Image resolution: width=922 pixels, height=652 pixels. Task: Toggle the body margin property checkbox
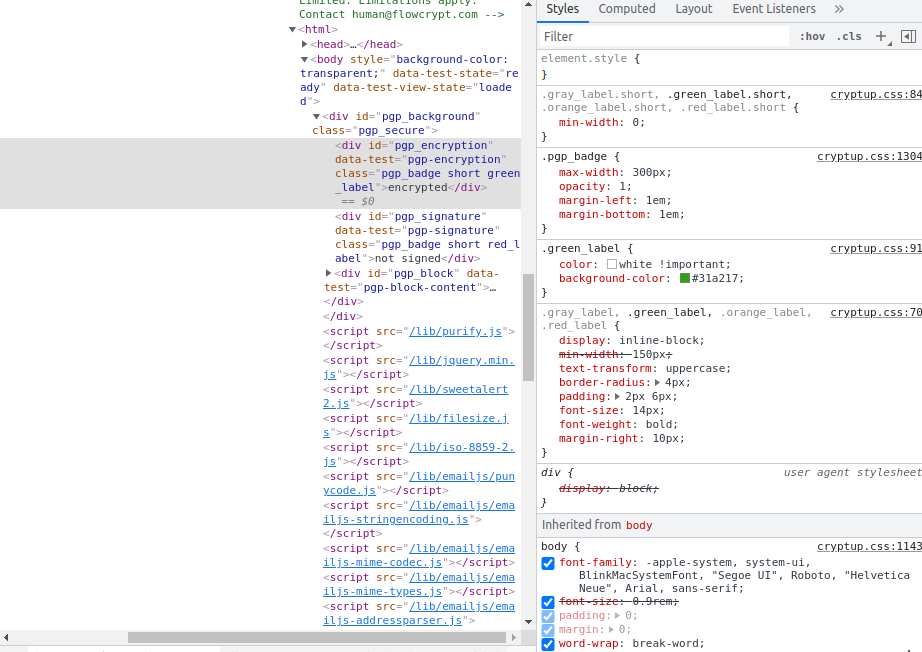[x=547, y=630]
